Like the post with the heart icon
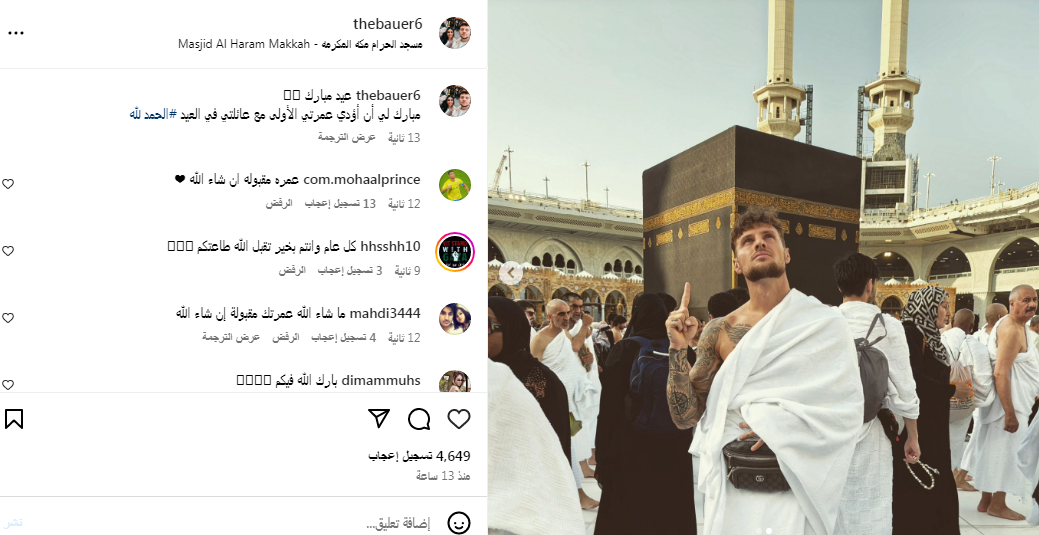 click(459, 419)
